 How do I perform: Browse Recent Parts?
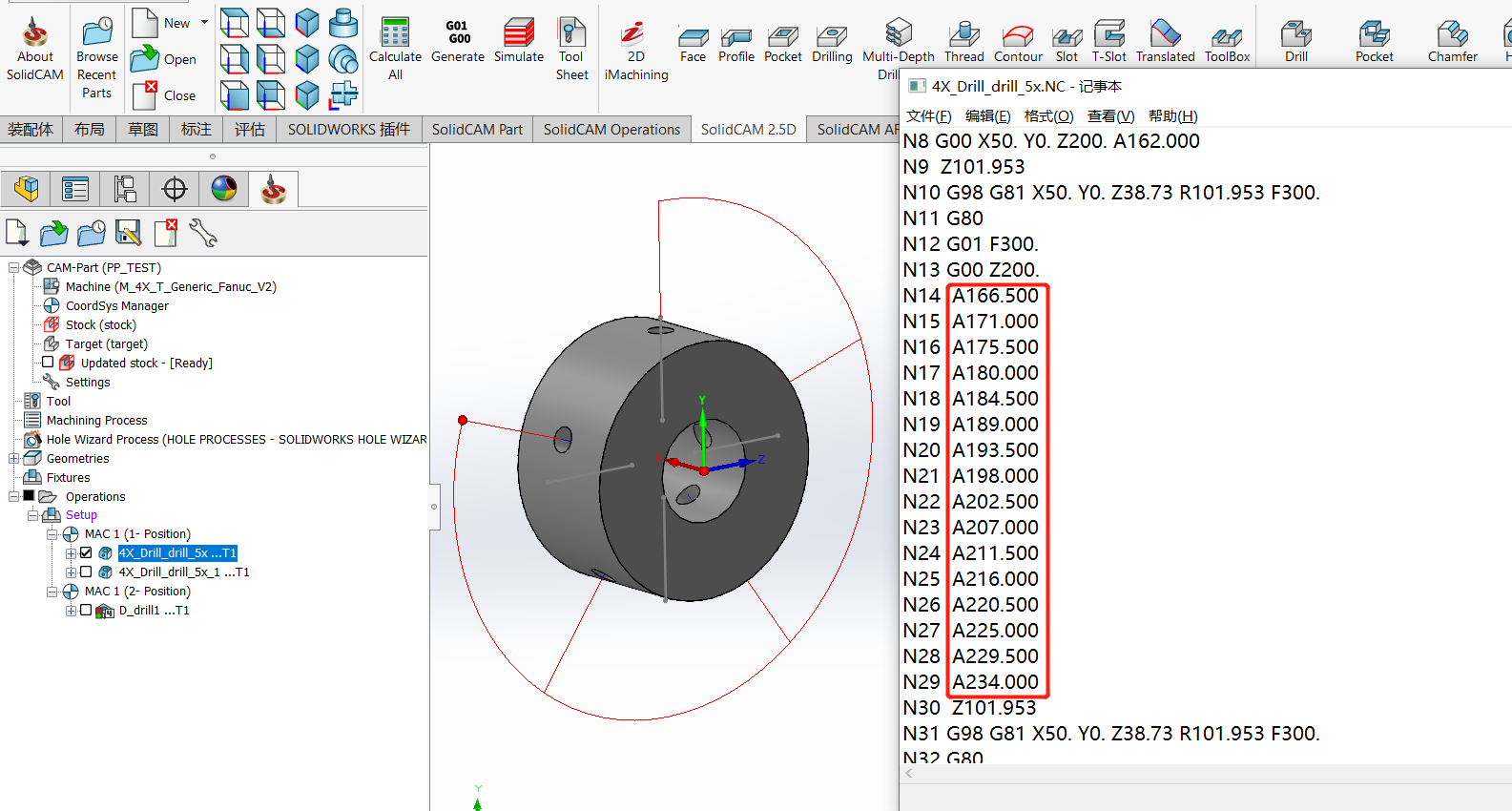click(x=96, y=57)
